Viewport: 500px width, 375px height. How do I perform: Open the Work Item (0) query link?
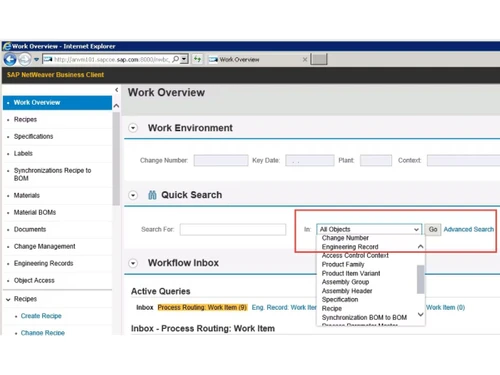[445, 307]
